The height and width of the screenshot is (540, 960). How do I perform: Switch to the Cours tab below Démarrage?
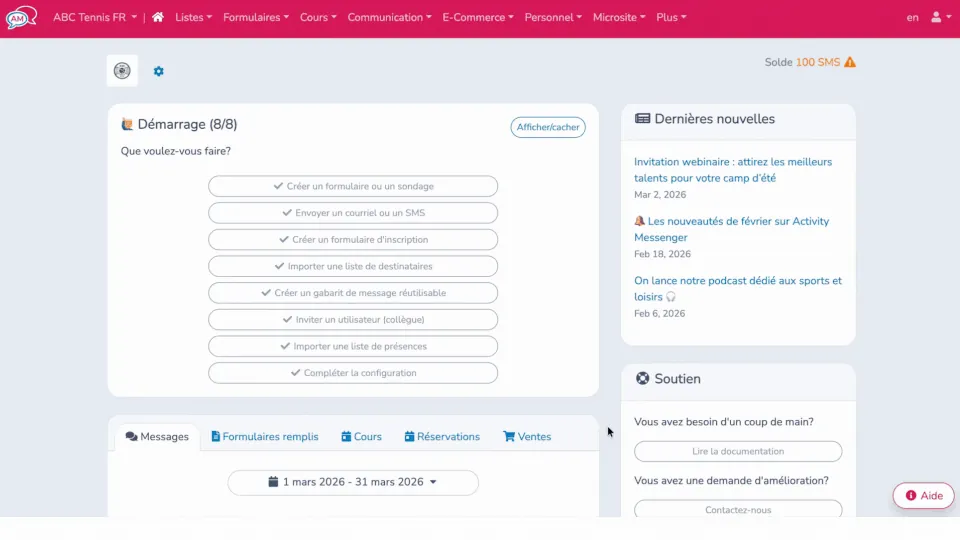361,437
